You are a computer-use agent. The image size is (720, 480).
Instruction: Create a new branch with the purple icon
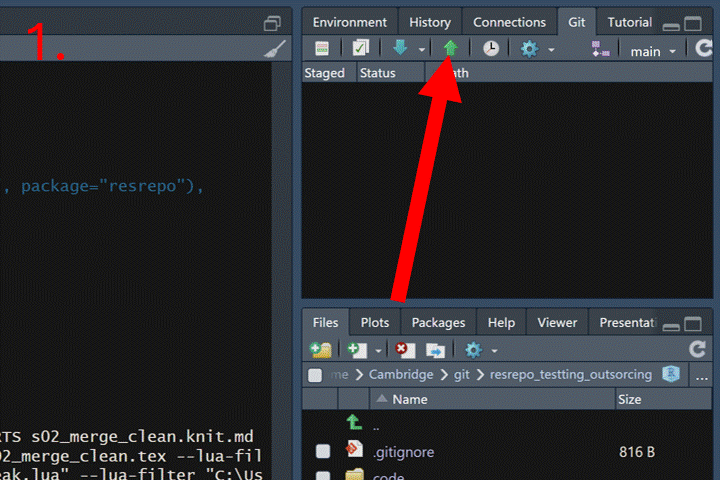[601, 49]
